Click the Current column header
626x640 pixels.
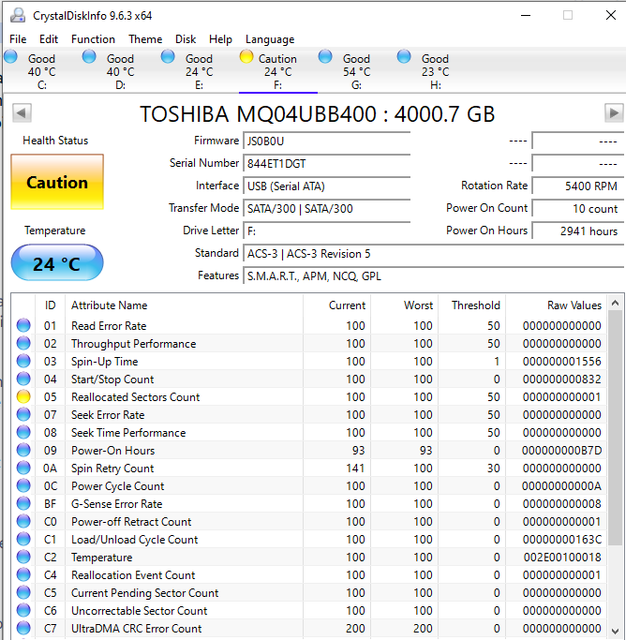(337, 305)
